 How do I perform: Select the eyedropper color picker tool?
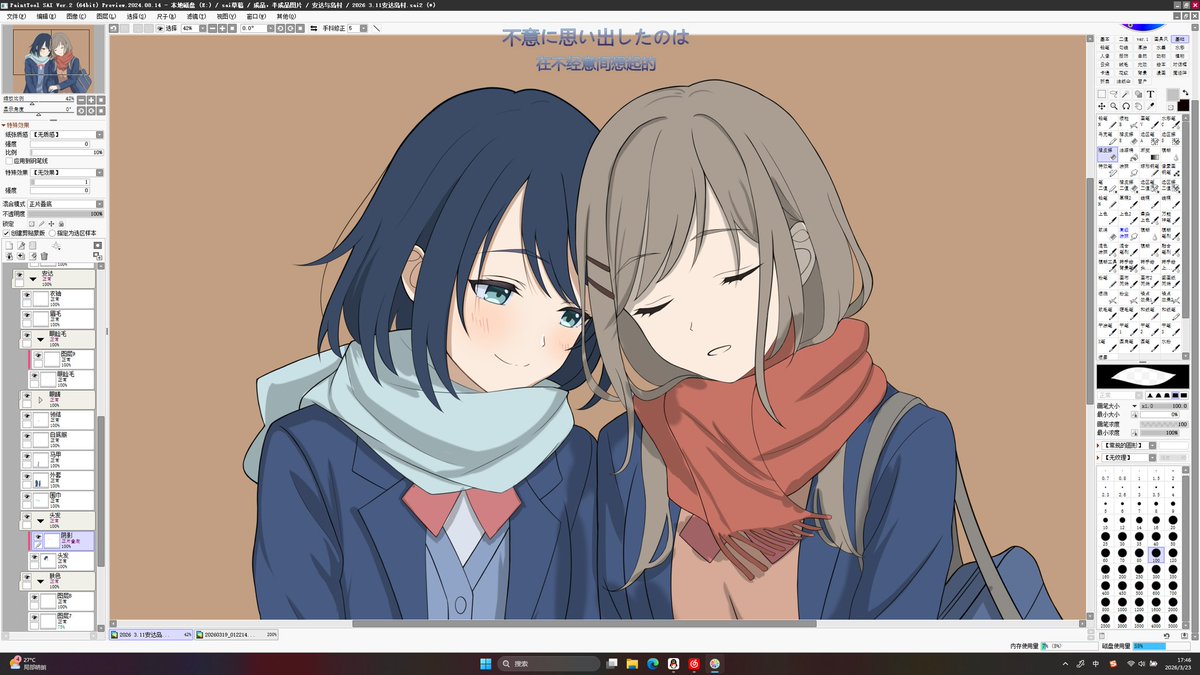(1150, 106)
